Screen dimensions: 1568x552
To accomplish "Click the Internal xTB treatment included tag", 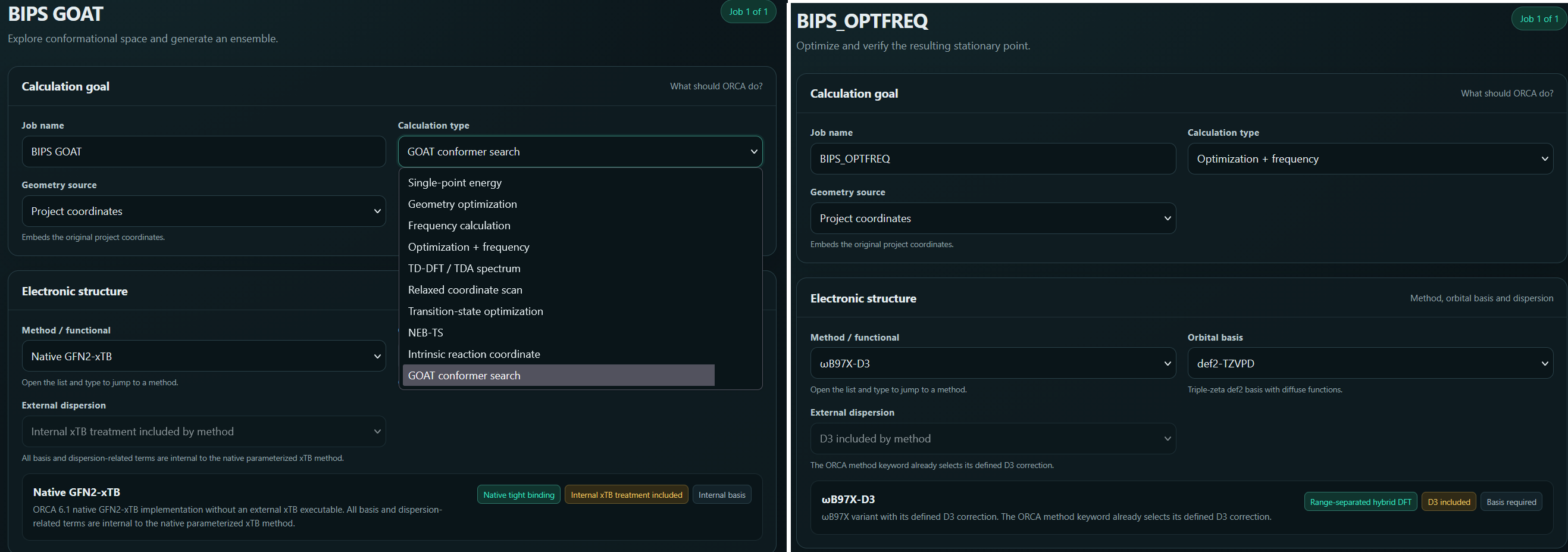I will pos(627,495).
